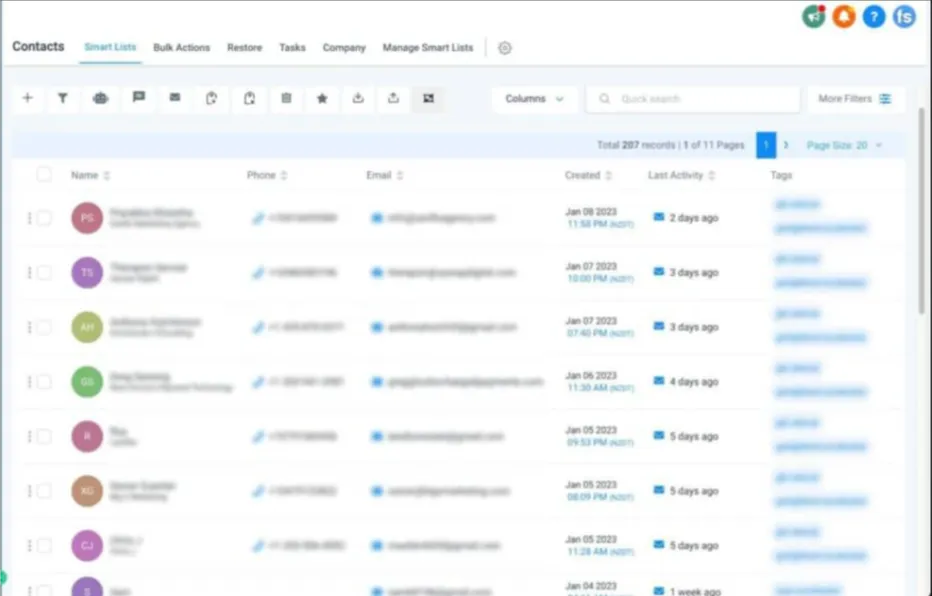
Task: Click mail icon beside 4 days ago
Action: point(659,381)
